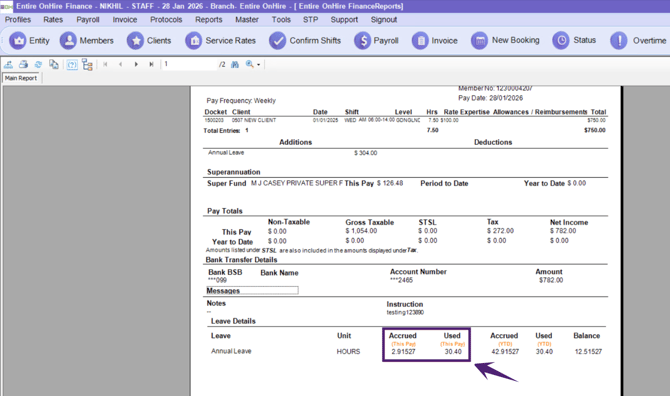Viewport: 670px width, 396px height.
Task: Click the Account Number ***2465
Action: tap(401, 280)
